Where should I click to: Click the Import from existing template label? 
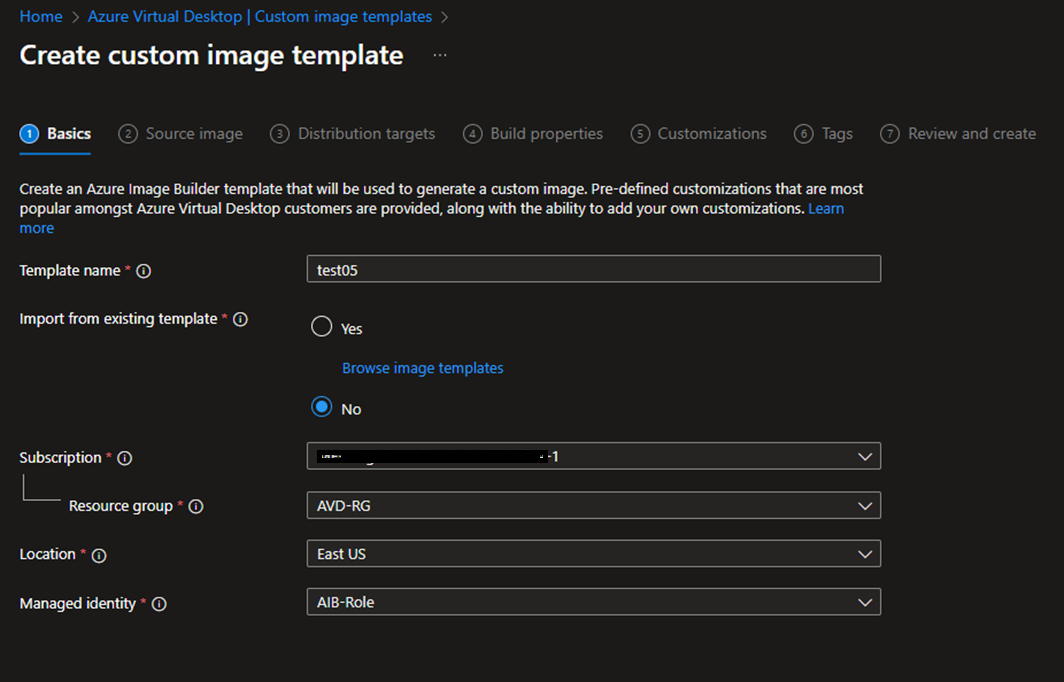[x=119, y=318]
